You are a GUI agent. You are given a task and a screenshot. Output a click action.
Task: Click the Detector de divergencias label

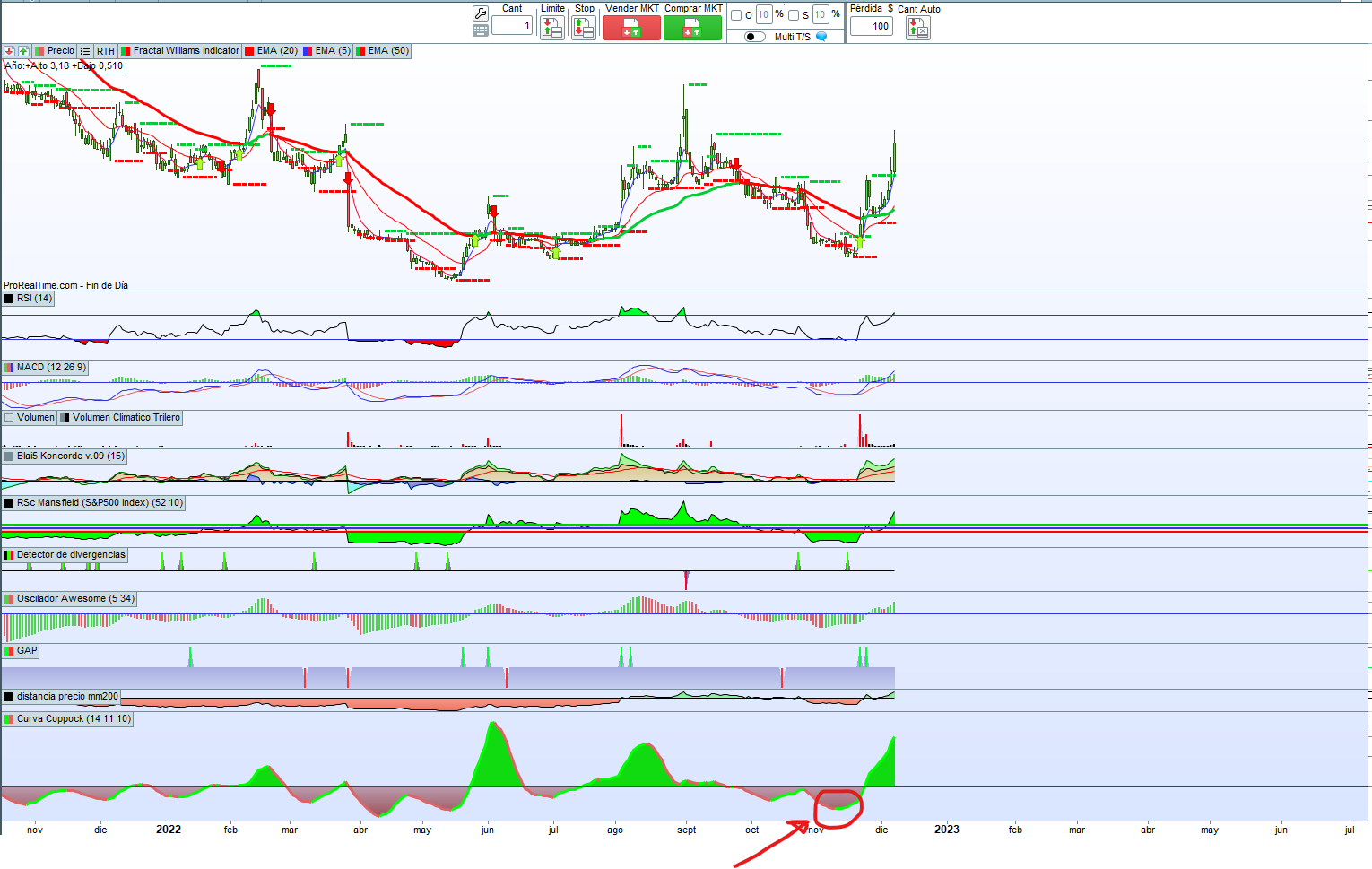pos(71,555)
